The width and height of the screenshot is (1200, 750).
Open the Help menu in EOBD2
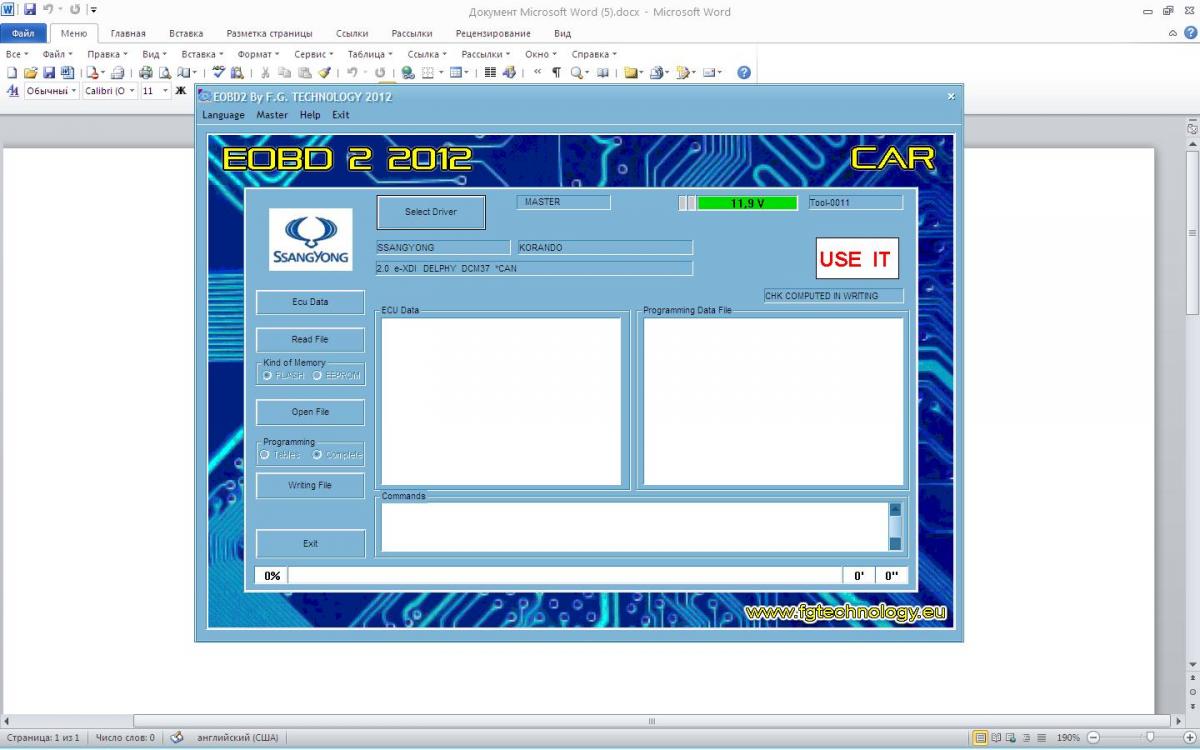[310, 115]
